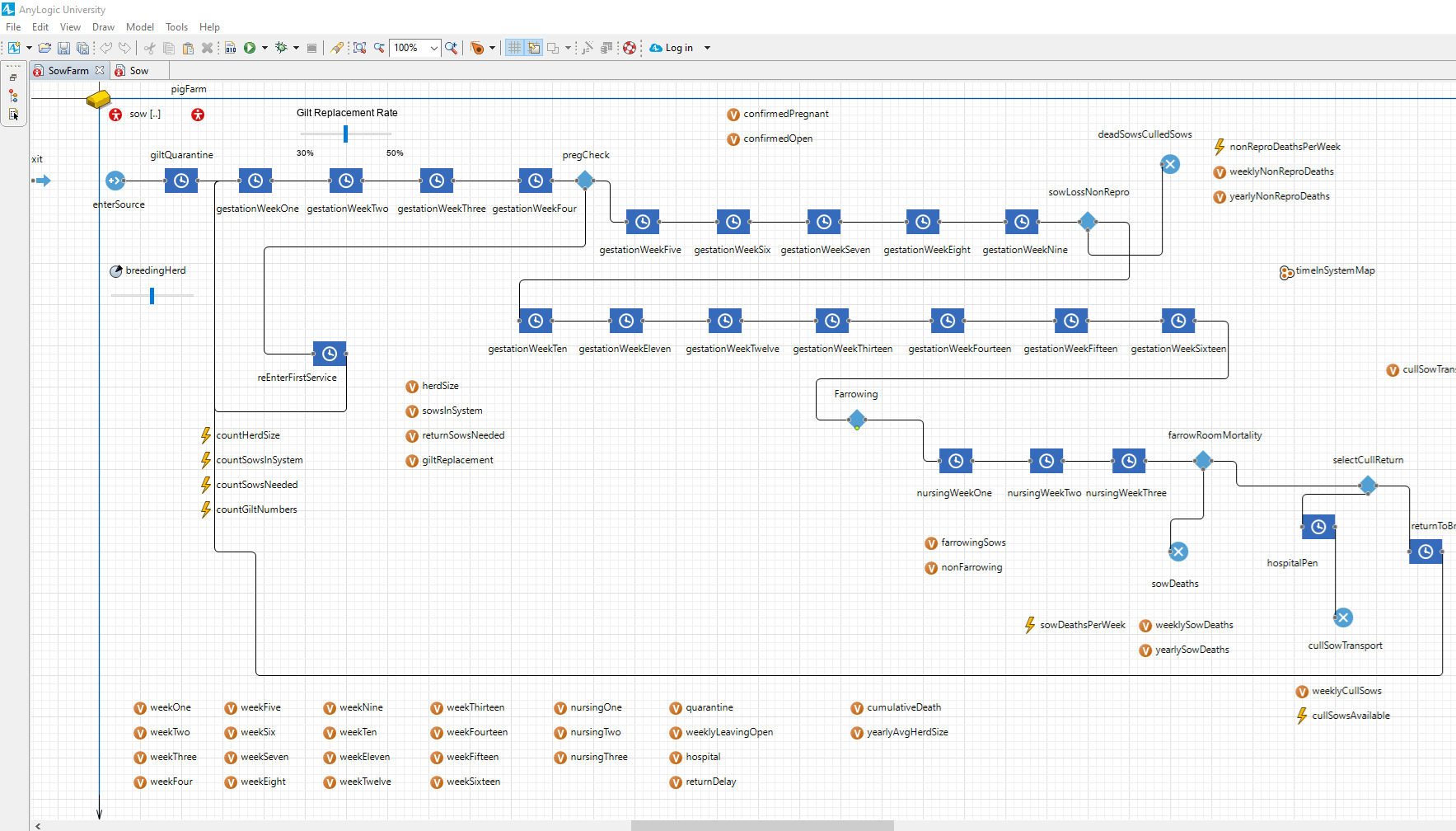
Task: Toggle the snap-to-grid button
Action: click(534, 48)
